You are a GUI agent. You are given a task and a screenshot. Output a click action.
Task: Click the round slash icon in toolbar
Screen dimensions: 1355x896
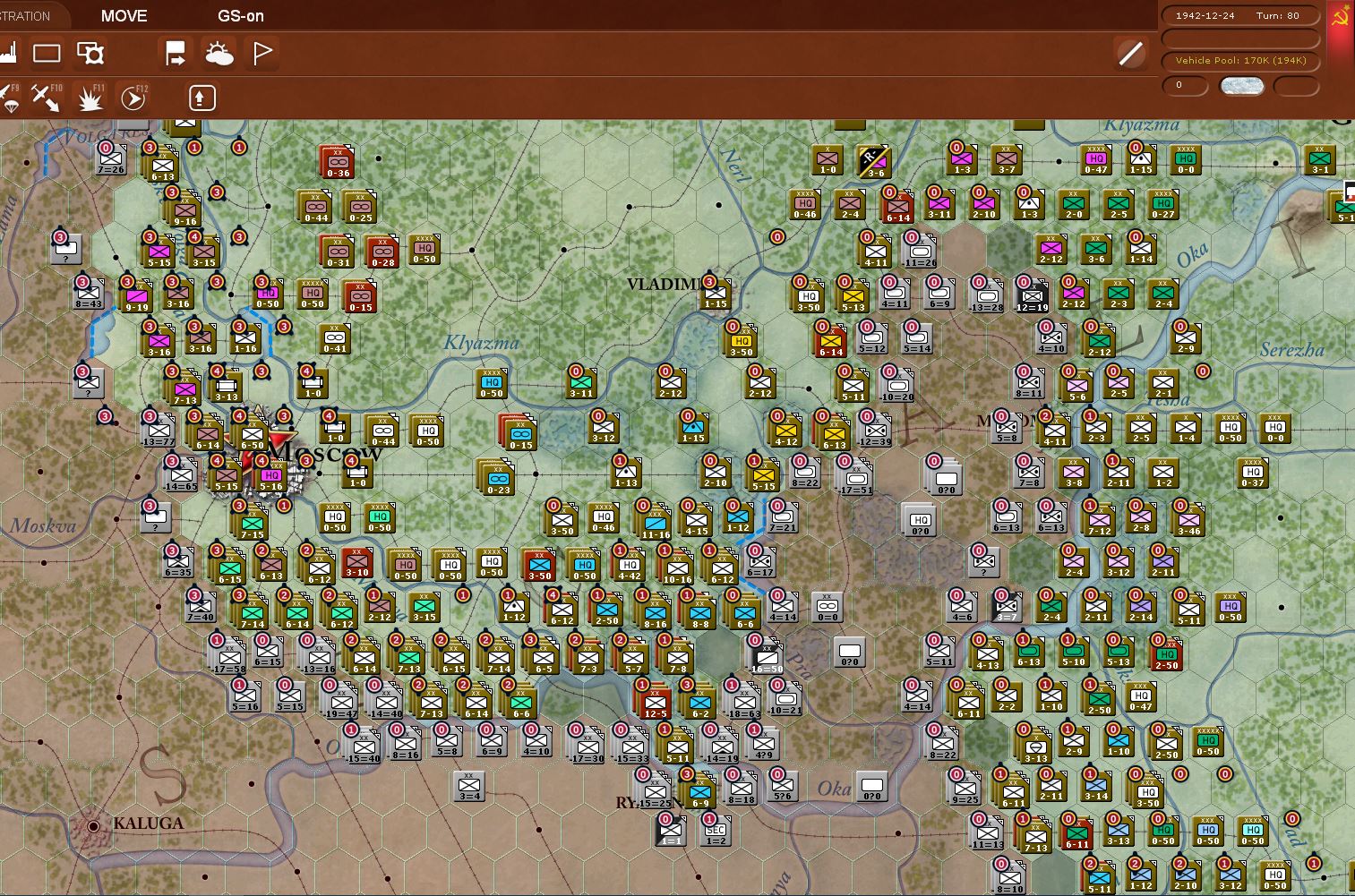point(1131,54)
